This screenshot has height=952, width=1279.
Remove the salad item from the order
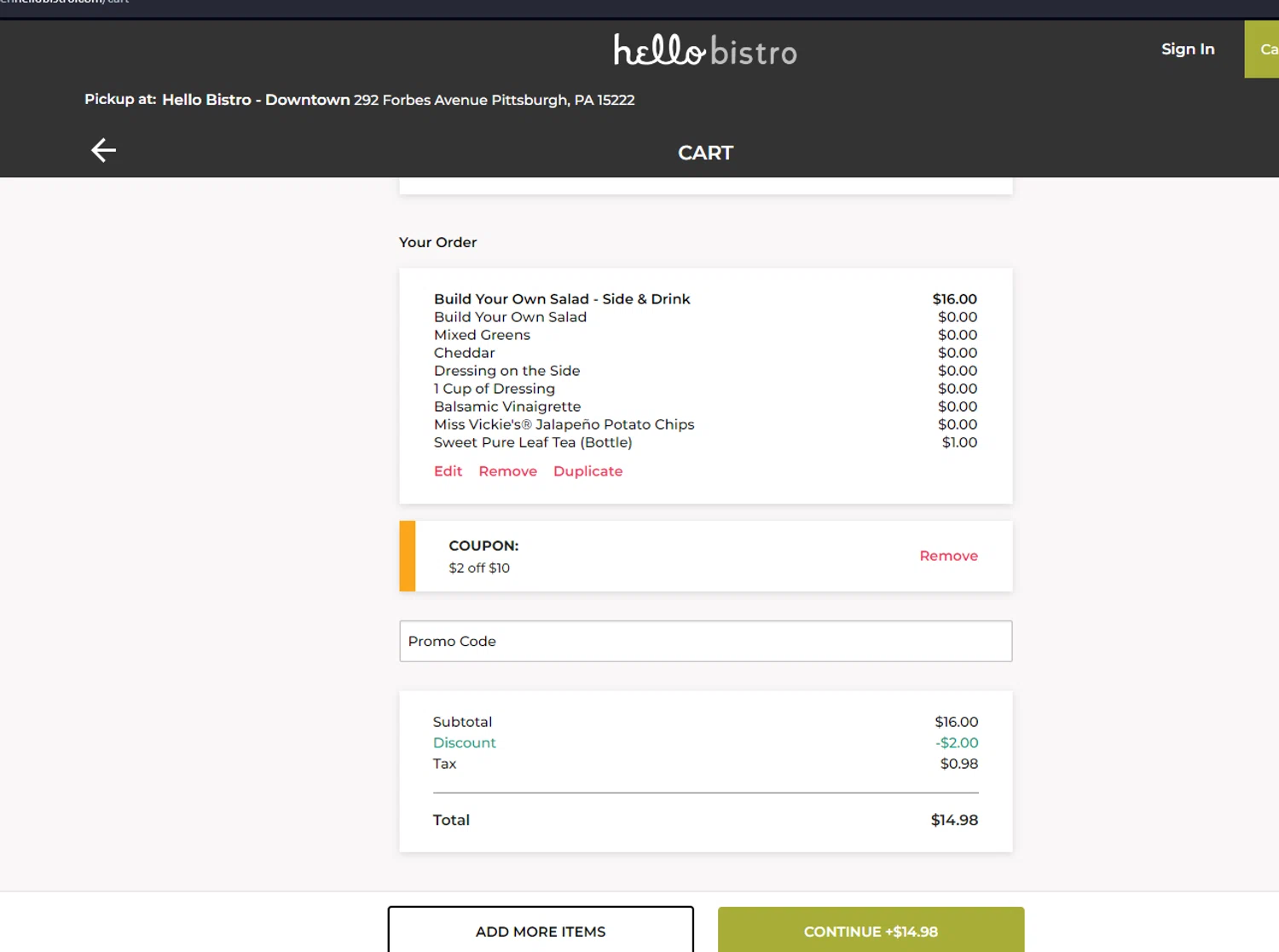click(507, 471)
